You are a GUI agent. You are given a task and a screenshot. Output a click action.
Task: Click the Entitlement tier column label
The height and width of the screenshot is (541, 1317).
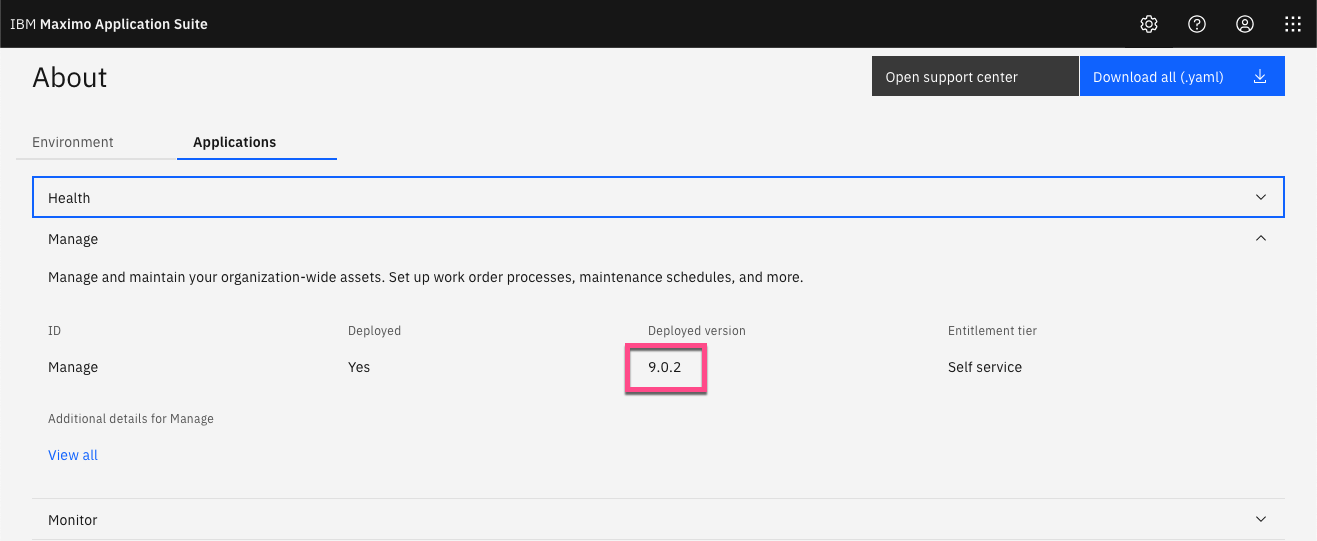click(993, 330)
